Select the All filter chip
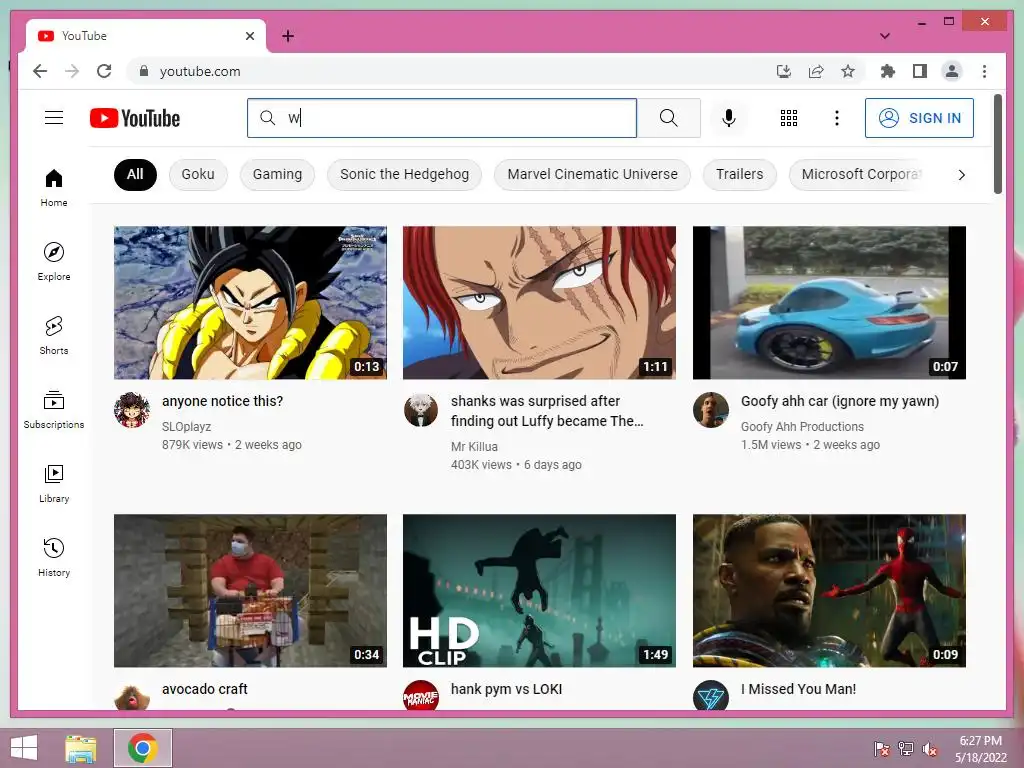 coord(135,174)
